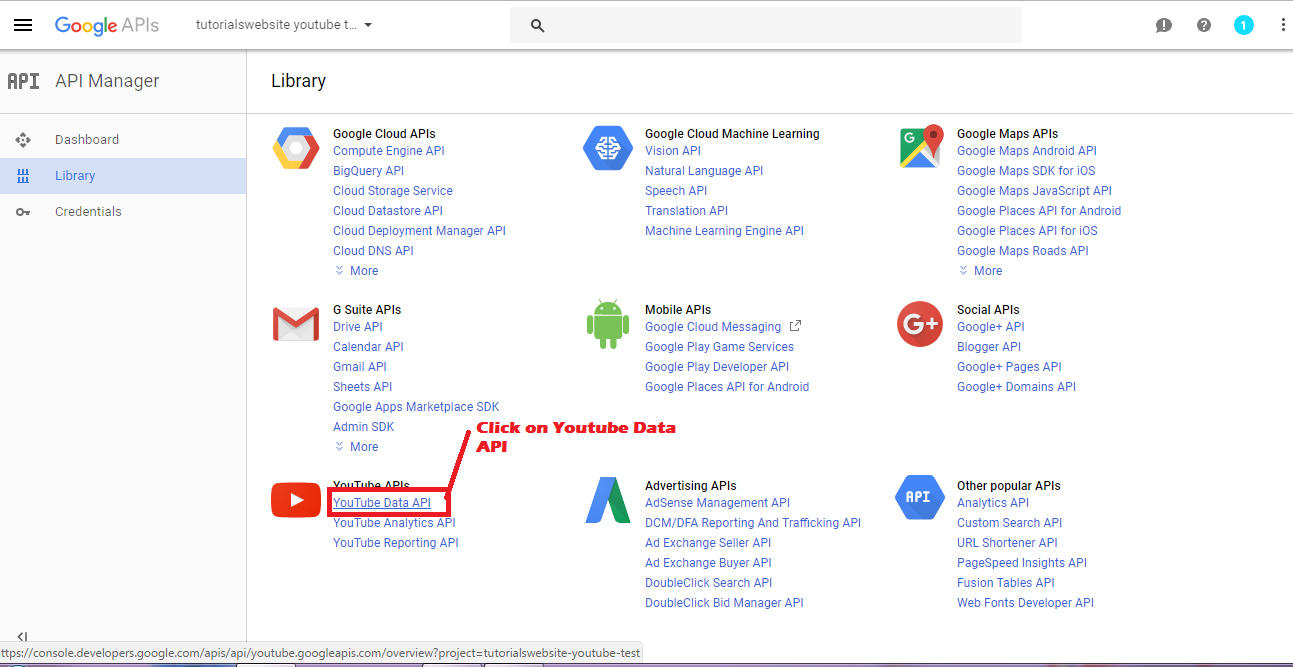Click the Google Maps pin icon
The image size is (1293, 667).
pos(921,147)
